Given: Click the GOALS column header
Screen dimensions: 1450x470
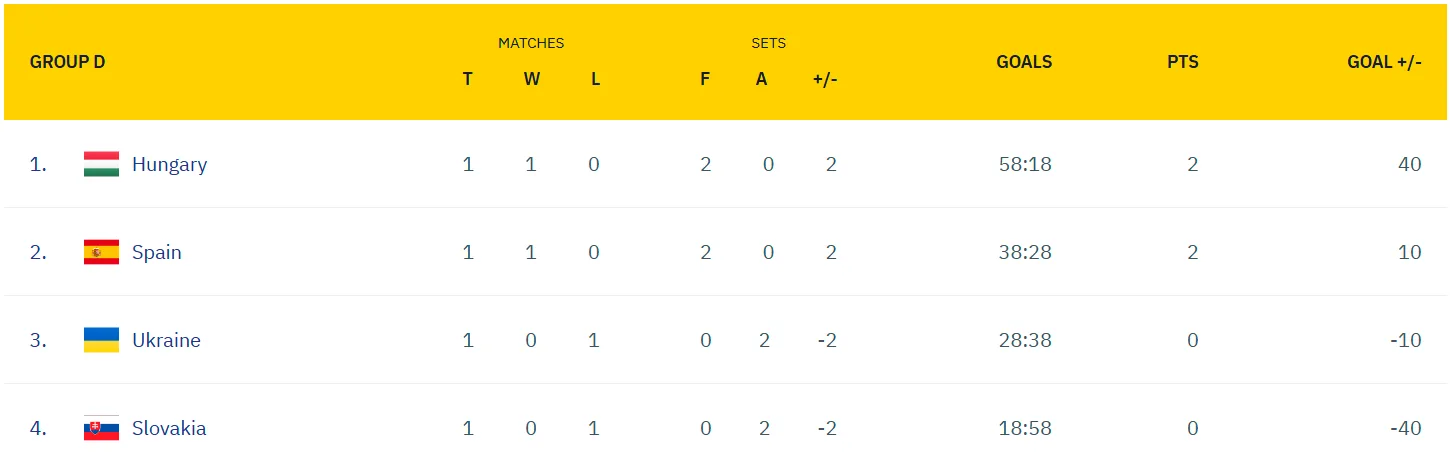Looking at the screenshot, I should (1024, 62).
